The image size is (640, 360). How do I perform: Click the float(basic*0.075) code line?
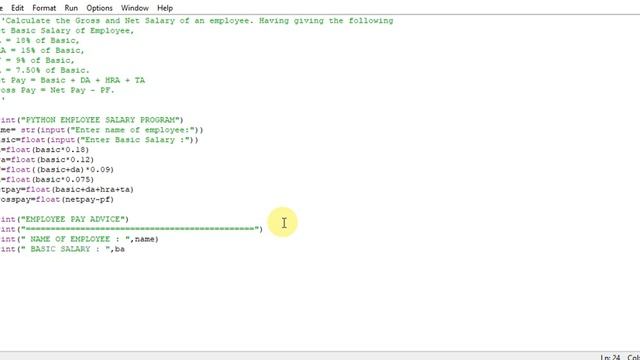[47, 179]
